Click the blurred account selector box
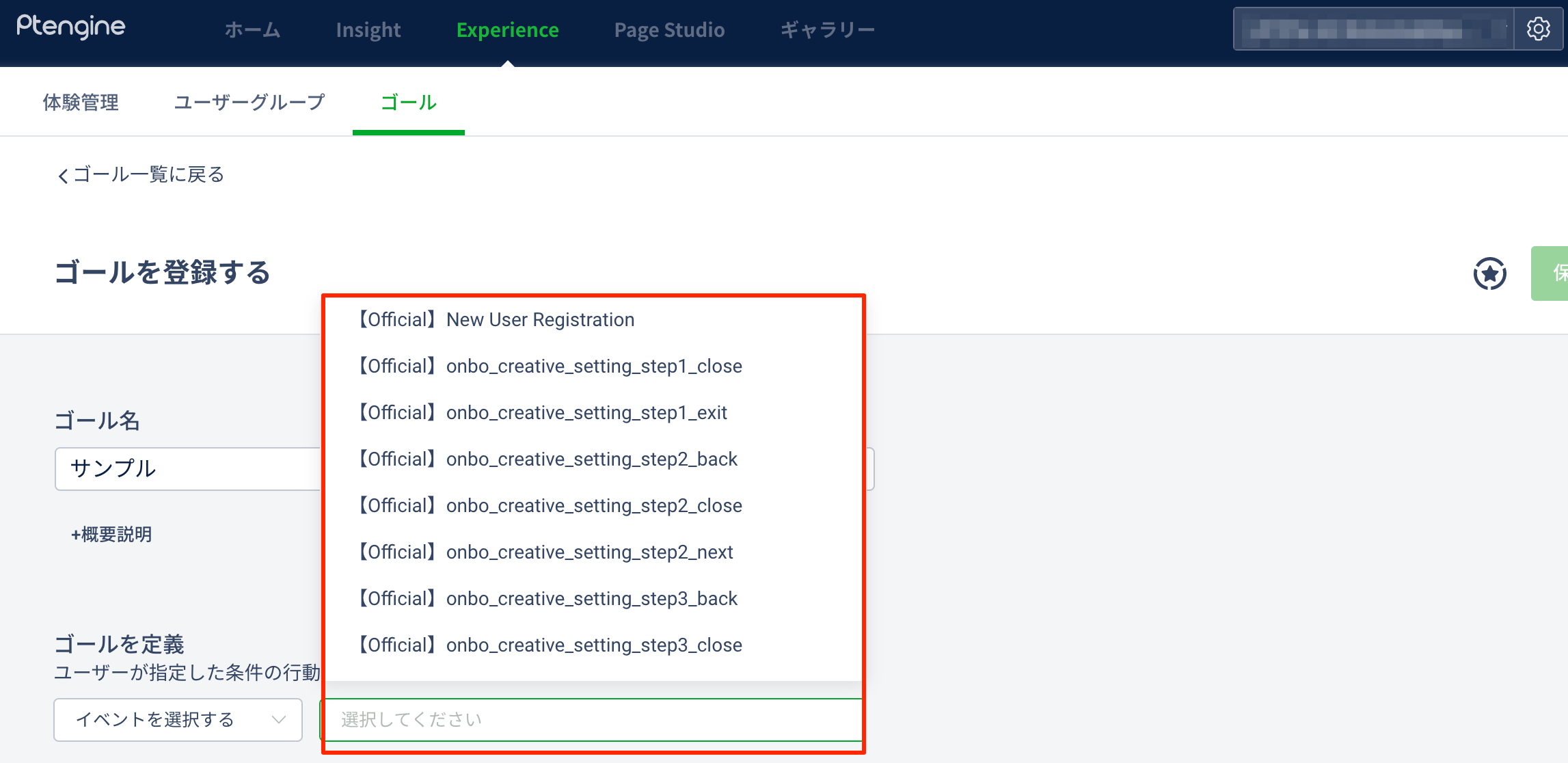Viewport: 1568px width, 763px height. (x=1373, y=29)
